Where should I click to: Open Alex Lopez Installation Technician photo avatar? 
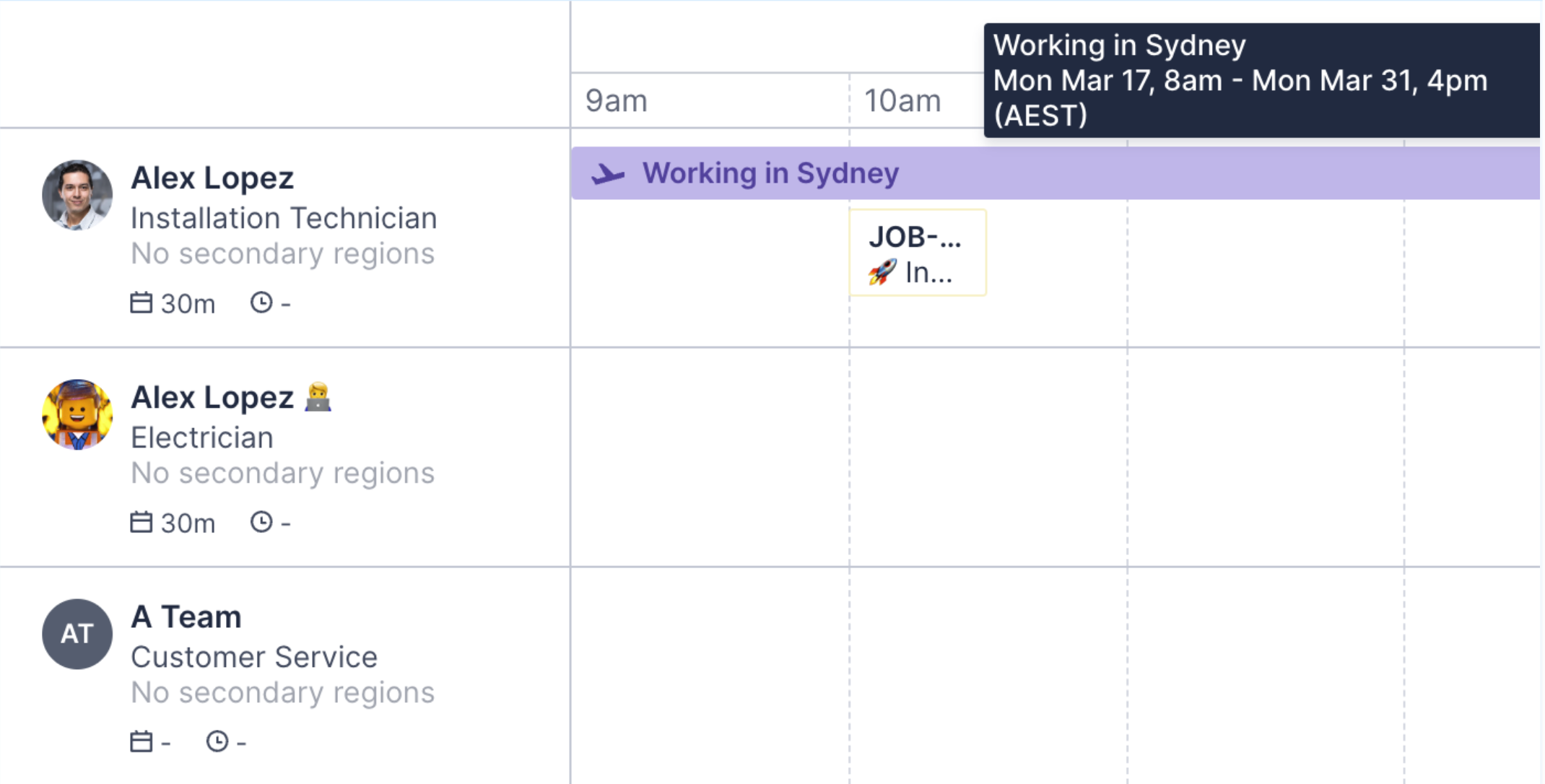click(77, 195)
